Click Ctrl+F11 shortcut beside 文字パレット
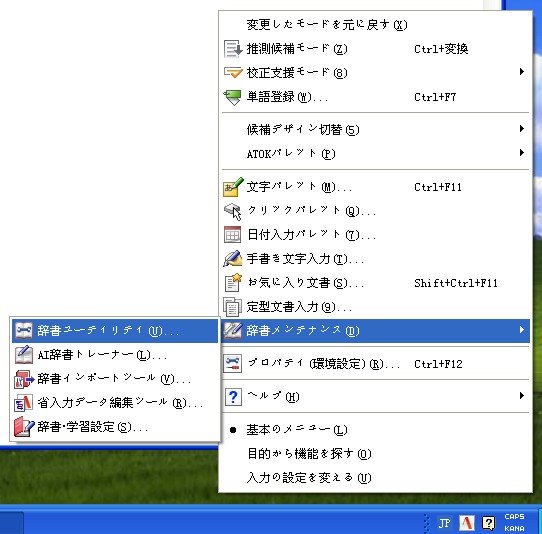Image resolution: width=542 pixels, height=534 pixels. [438, 187]
